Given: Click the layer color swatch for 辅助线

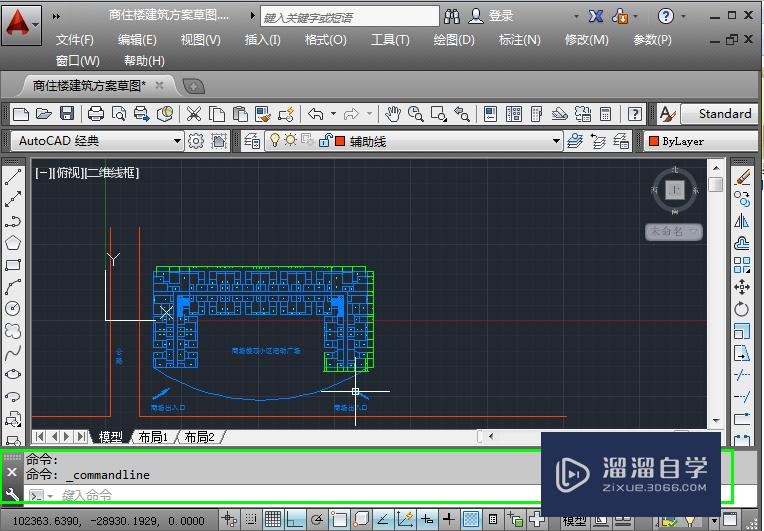Looking at the screenshot, I should click(x=340, y=141).
